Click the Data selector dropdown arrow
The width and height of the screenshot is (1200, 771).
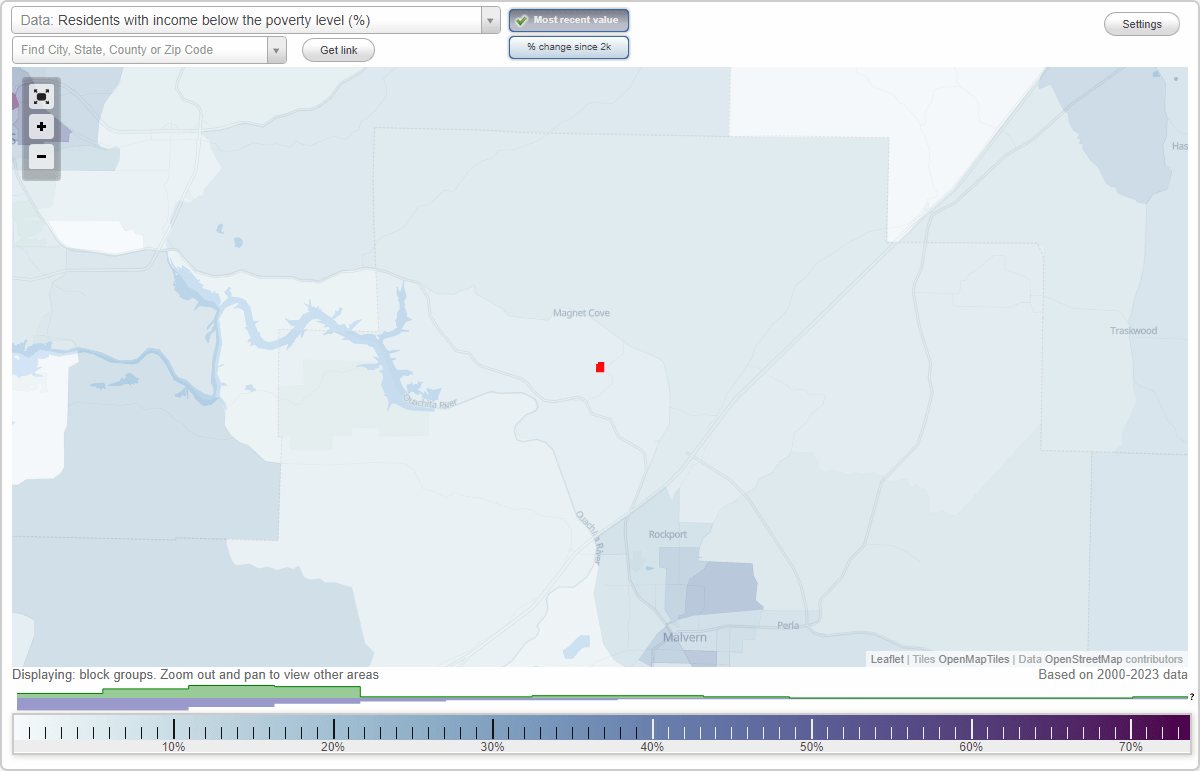click(489, 19)
